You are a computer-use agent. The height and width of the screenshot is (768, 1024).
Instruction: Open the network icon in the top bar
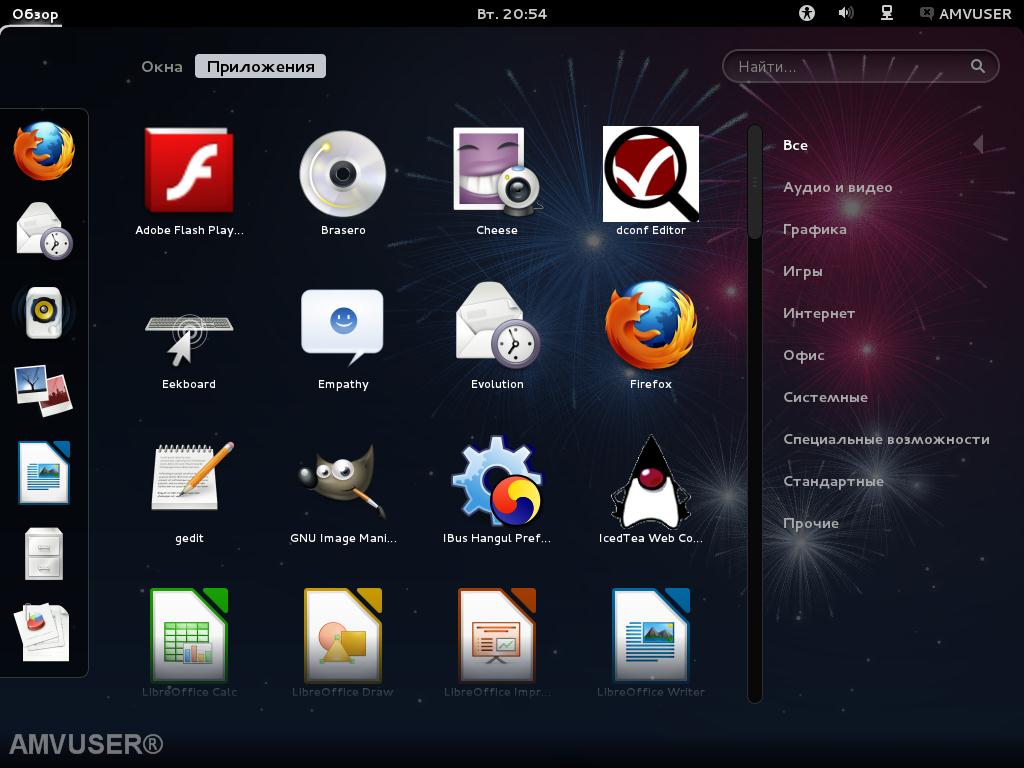pos(886,13)
